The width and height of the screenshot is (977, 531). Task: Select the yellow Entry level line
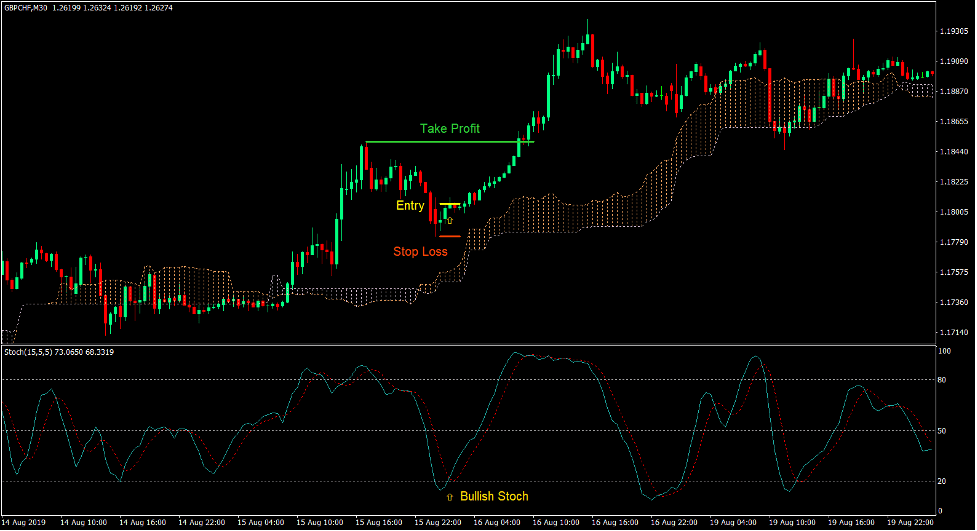pyautogui.click(x=449, y=204)
